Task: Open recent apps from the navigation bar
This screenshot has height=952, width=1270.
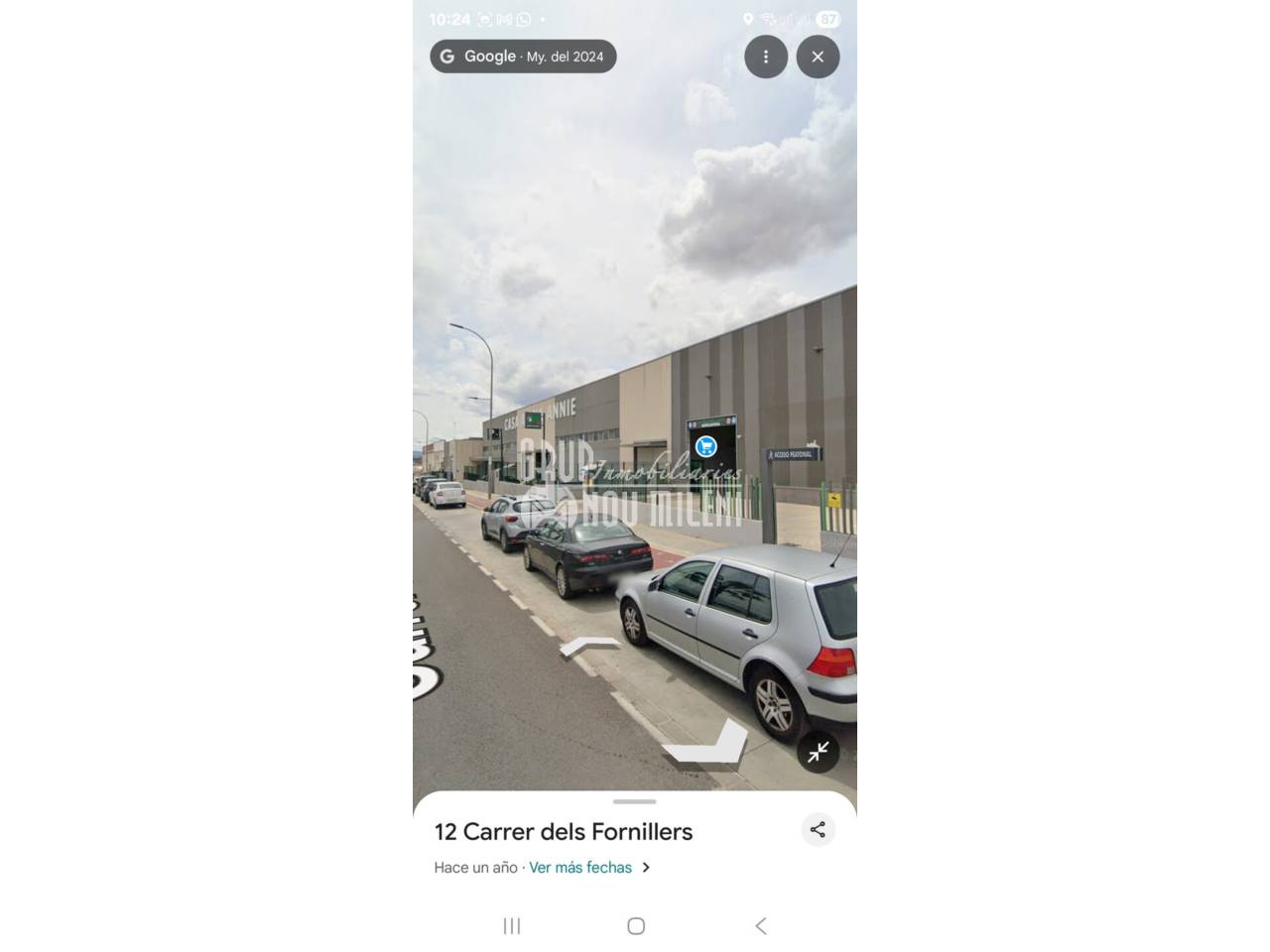Action: [512, 925]
